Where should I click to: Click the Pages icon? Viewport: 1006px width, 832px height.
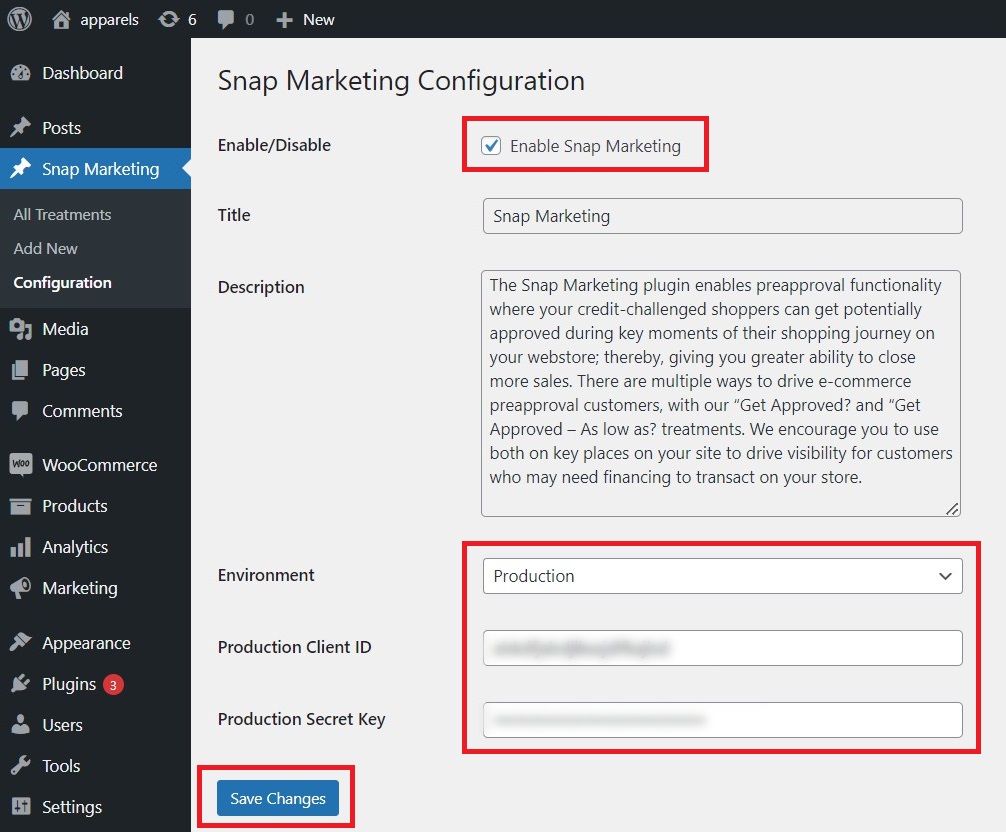point(21,370)
